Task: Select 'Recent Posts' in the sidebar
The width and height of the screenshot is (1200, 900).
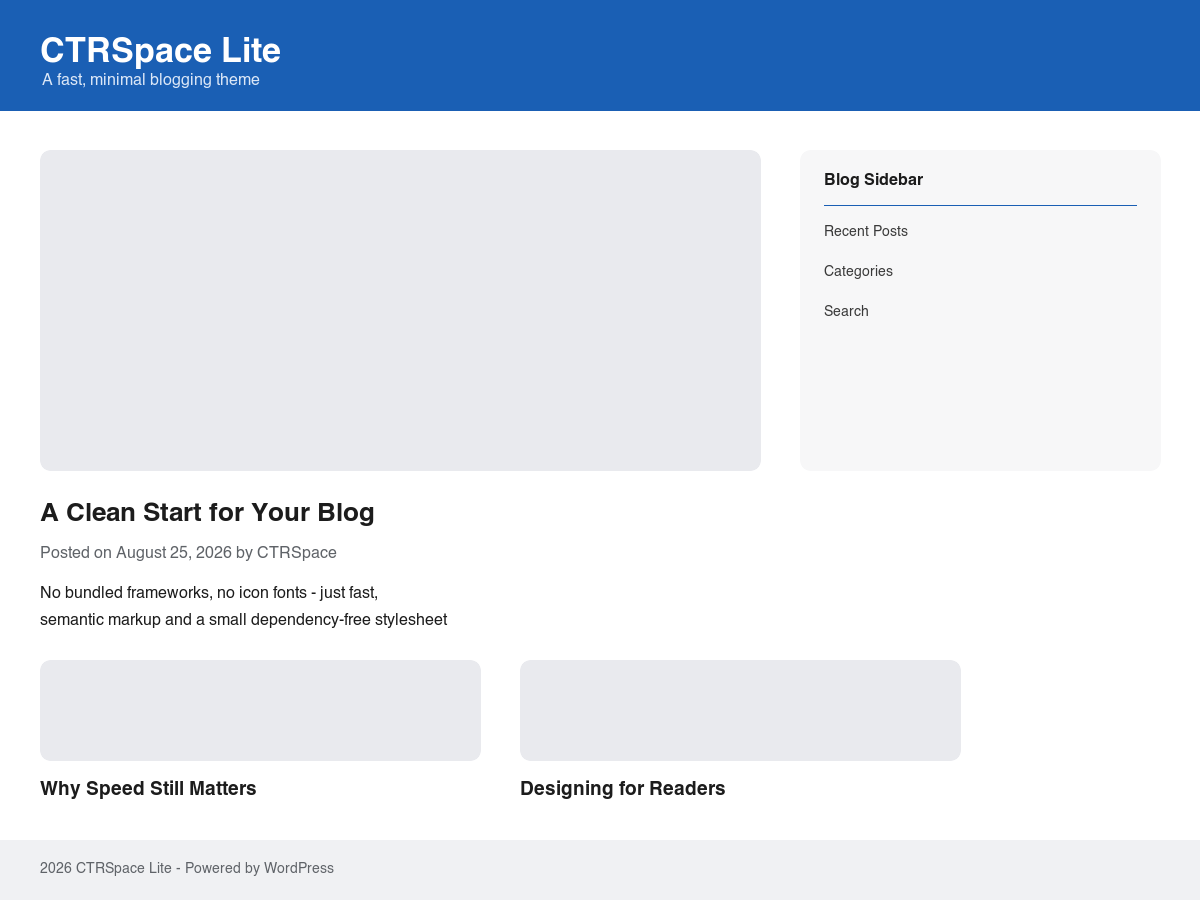Action: coord(866,231)
